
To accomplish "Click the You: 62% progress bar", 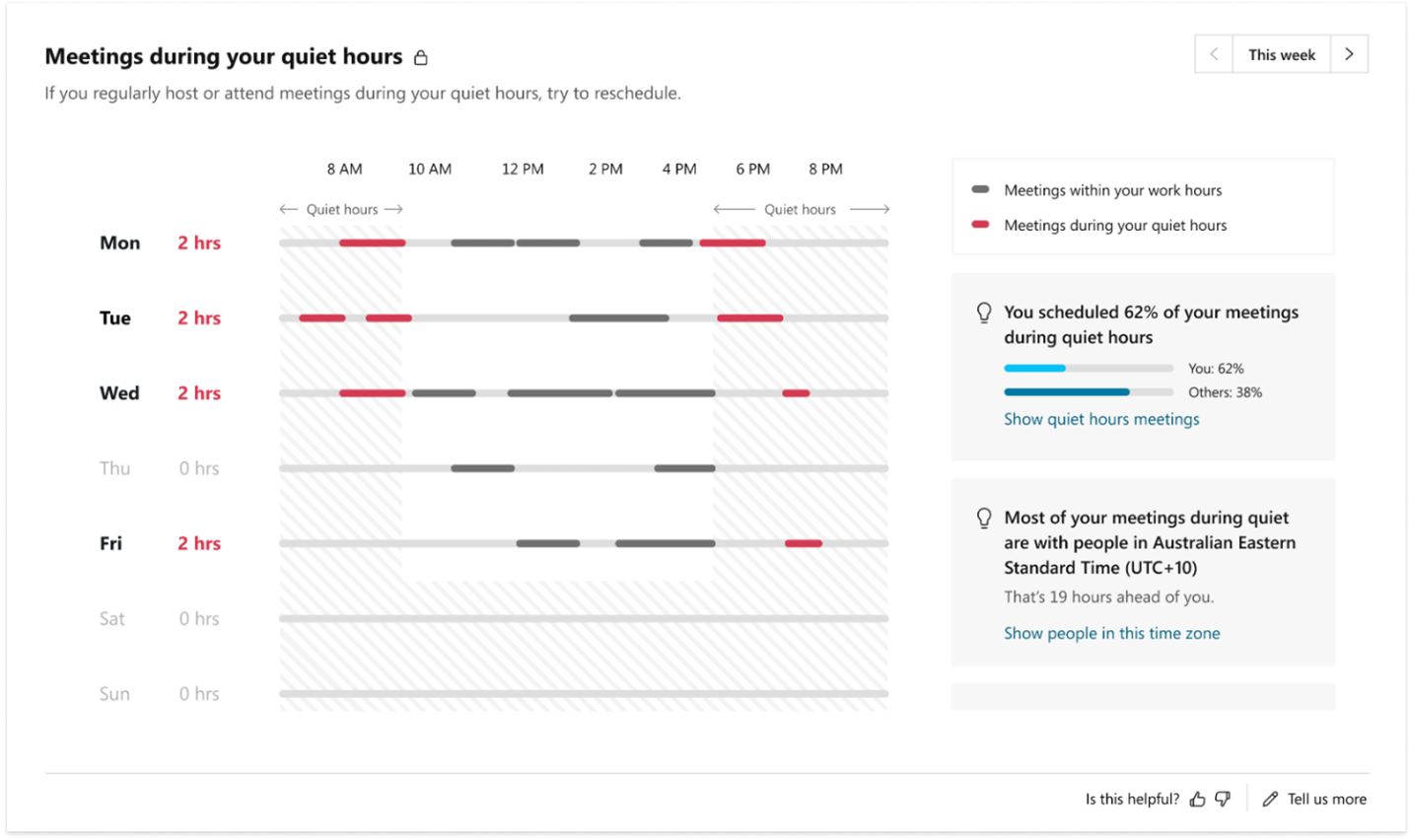I will [x=1089, y=368].
